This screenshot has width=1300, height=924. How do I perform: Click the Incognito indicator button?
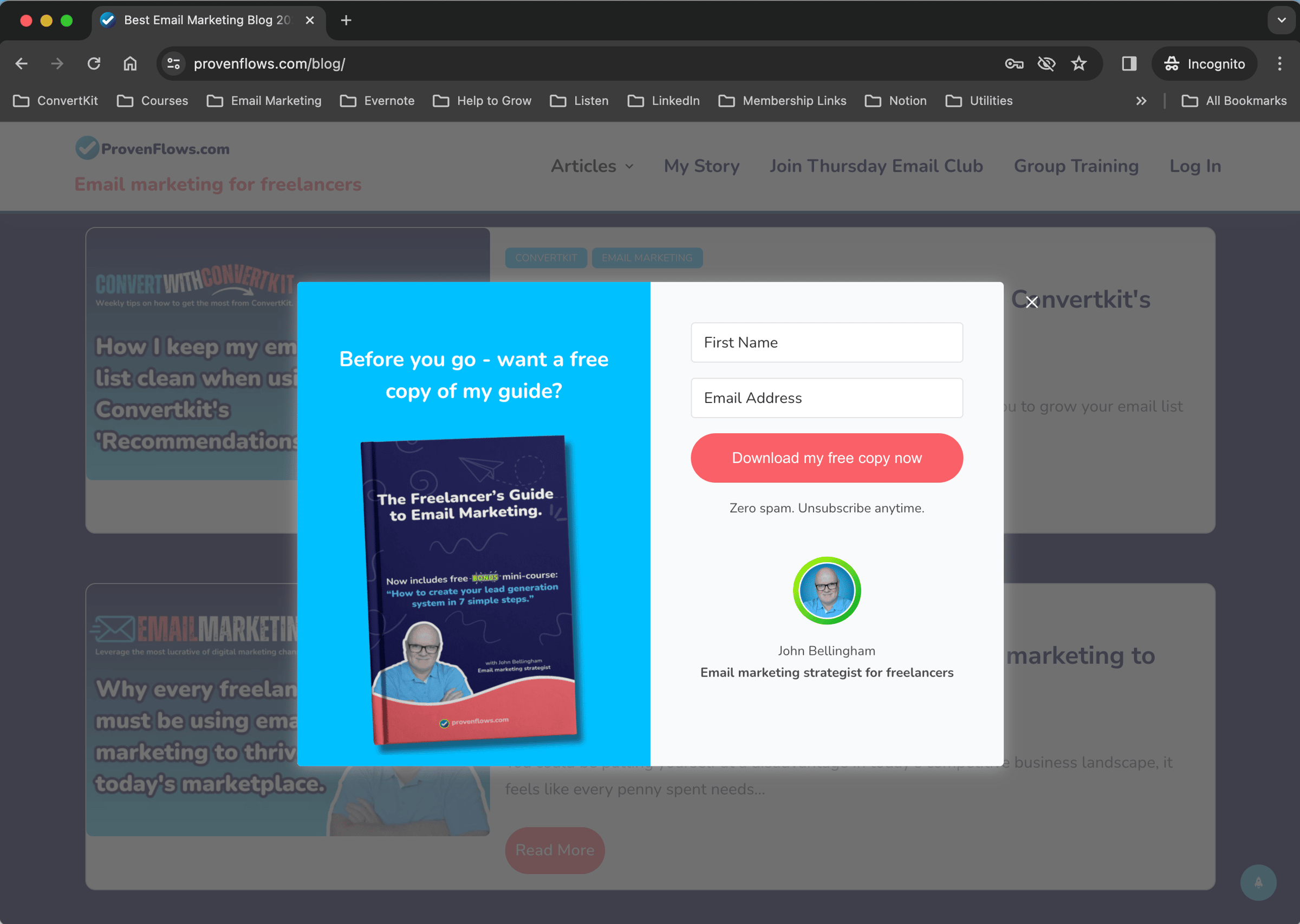1205,64
